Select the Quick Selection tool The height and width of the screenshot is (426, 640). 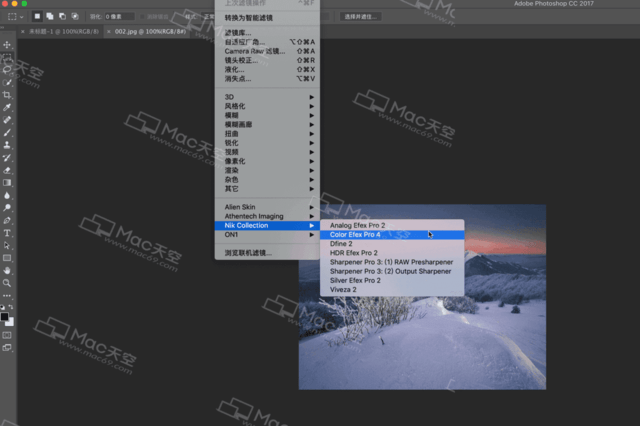click(x=7, y=82)
